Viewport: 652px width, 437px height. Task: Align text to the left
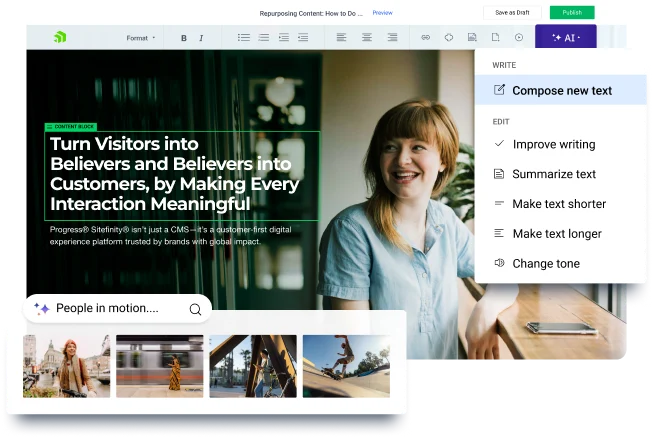341,38
